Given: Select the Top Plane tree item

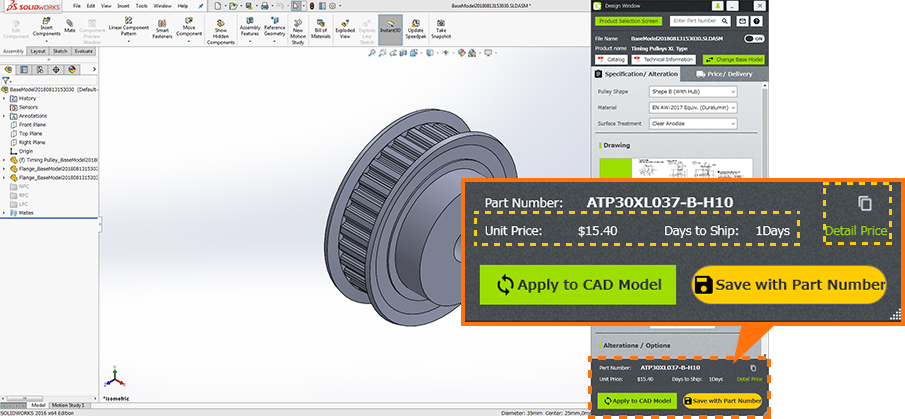Looking at the screenshot, I should [27, 133].
